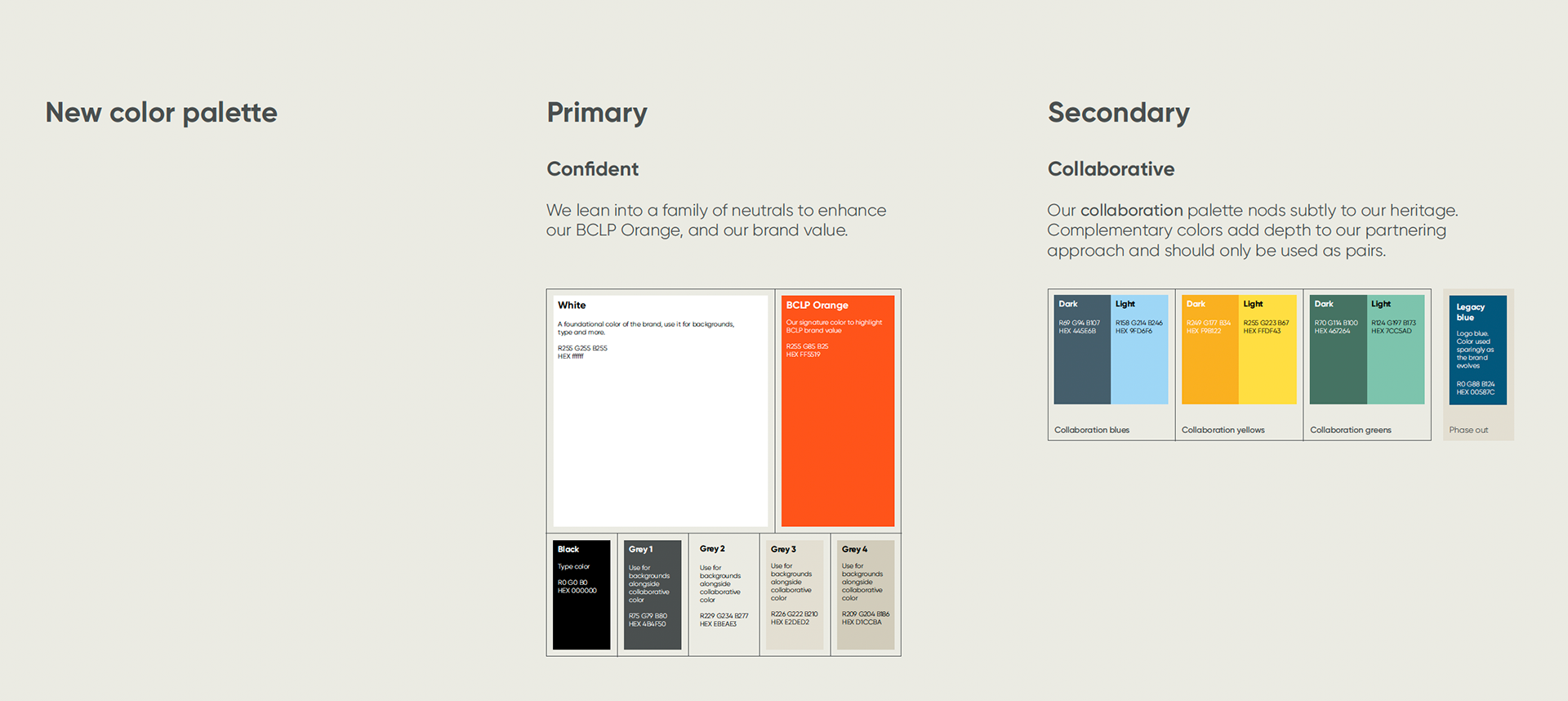Viewport: 1568px width, 701px height.
Task: Select the Grey 2 swatch
Action: [x=724, y=595]
